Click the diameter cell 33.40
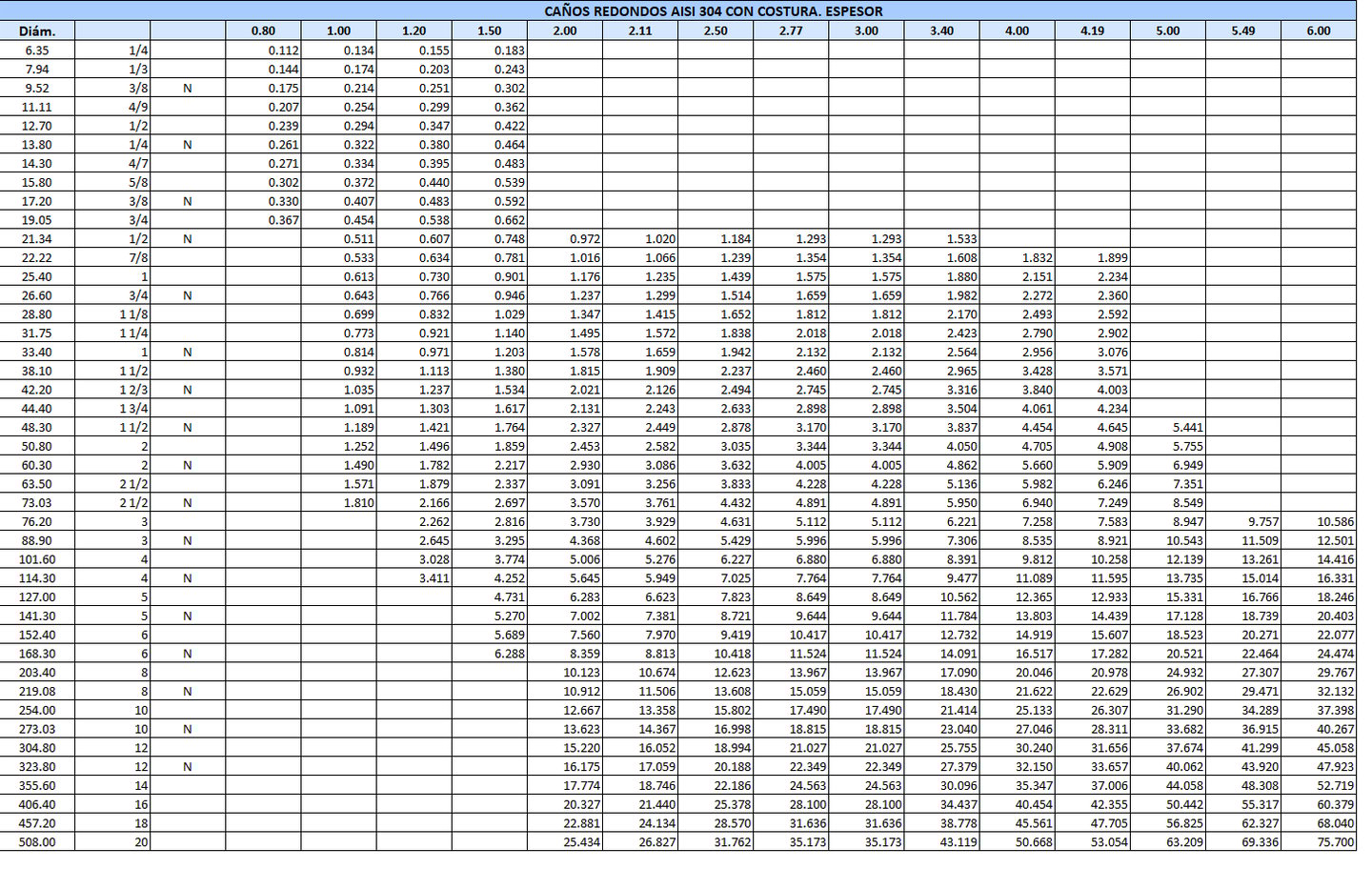Viewport: 1372px width, 869px height. coord(37,352)
